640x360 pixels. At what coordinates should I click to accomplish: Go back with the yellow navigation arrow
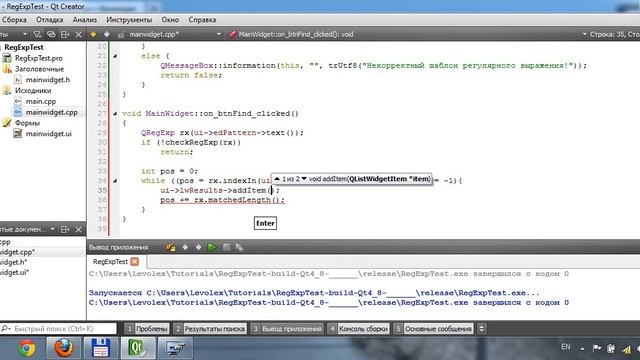point(93,35)
